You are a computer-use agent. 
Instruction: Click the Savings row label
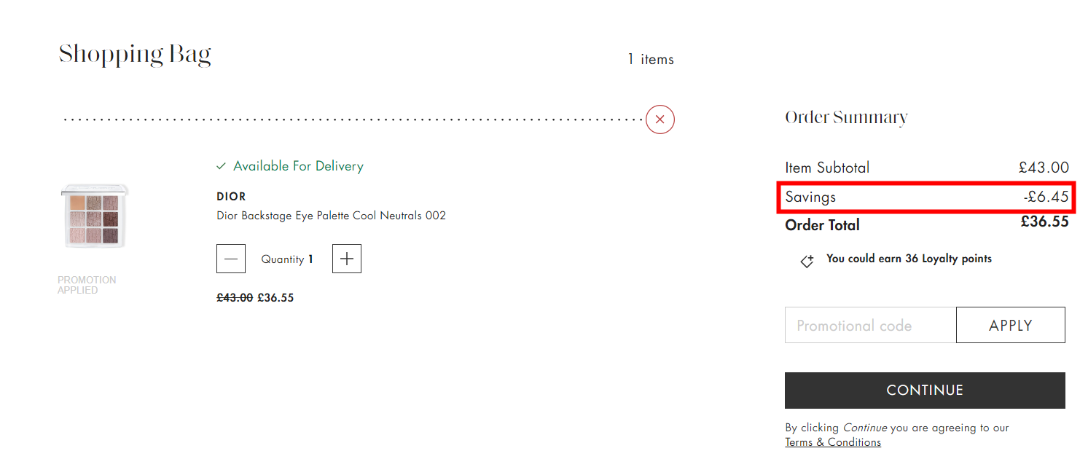click(x=810, y=198)
